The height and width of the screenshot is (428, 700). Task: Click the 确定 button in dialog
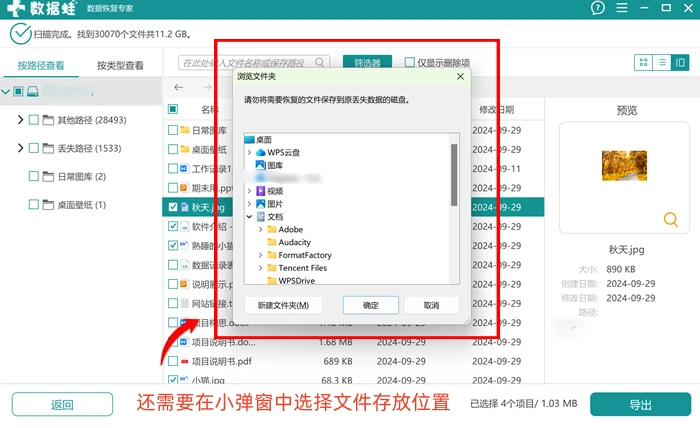[x=371, y=305]
